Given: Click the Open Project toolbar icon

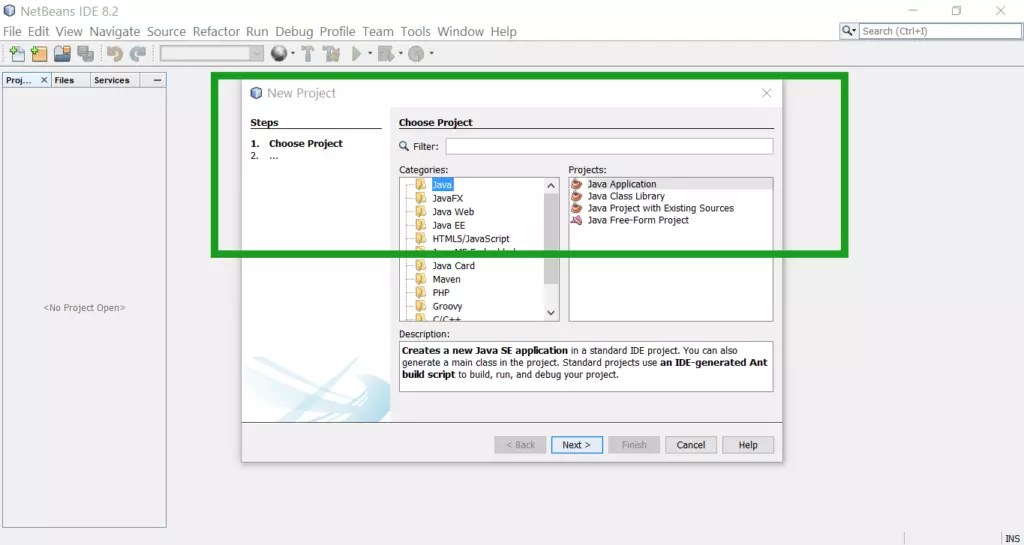Looking at the screenshot, I should pos(62,54).
